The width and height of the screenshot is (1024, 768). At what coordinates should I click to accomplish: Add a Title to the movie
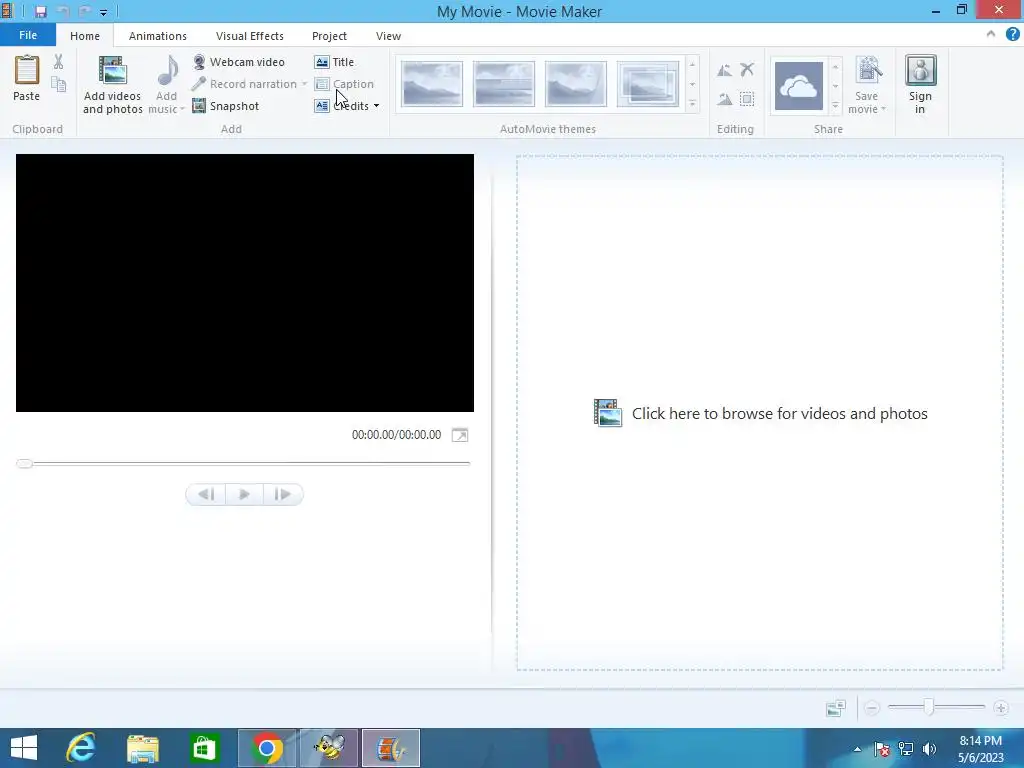tap(334, 62)
